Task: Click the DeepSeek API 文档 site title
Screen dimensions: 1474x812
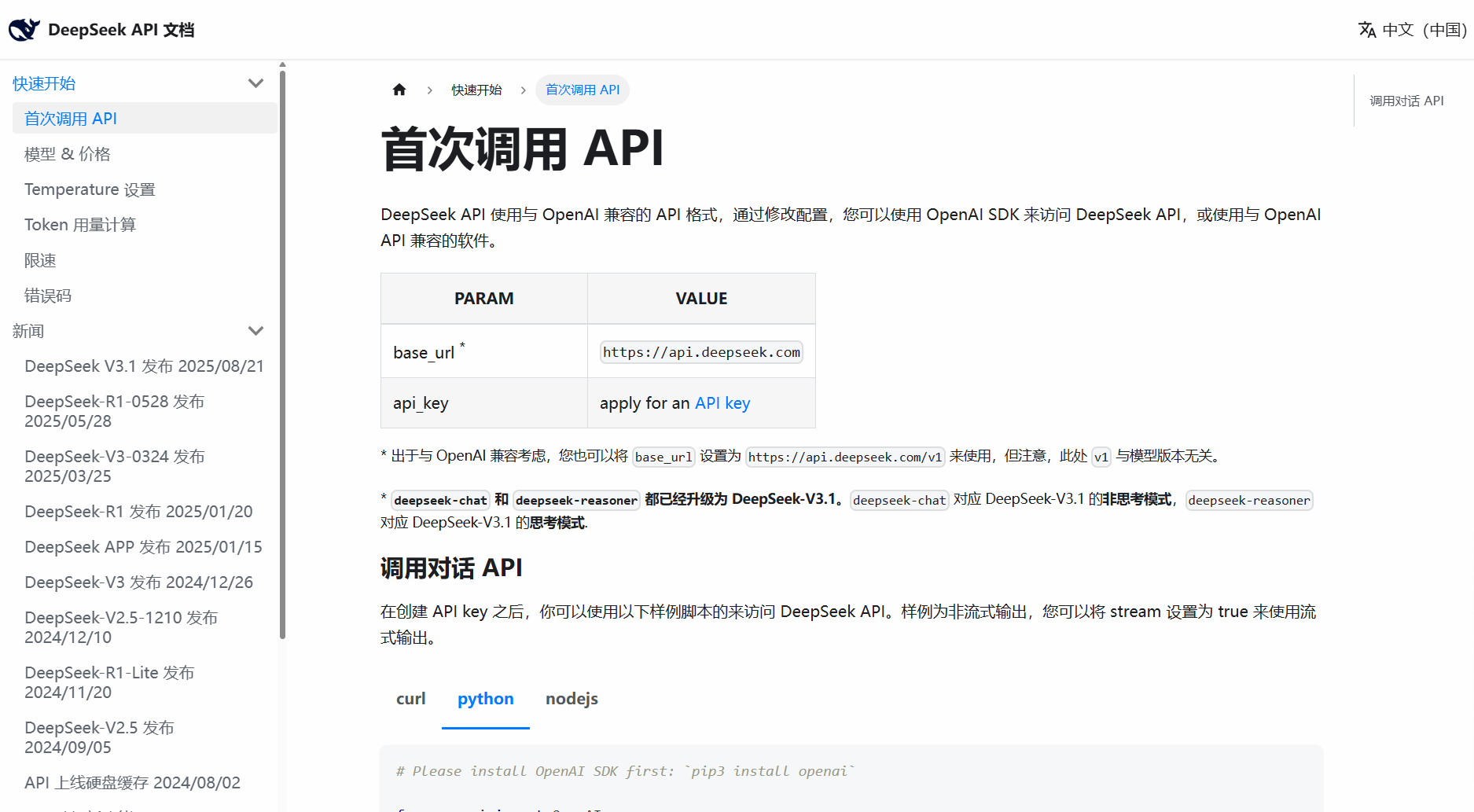Action: pyautogui.click(x=121, y=30)
